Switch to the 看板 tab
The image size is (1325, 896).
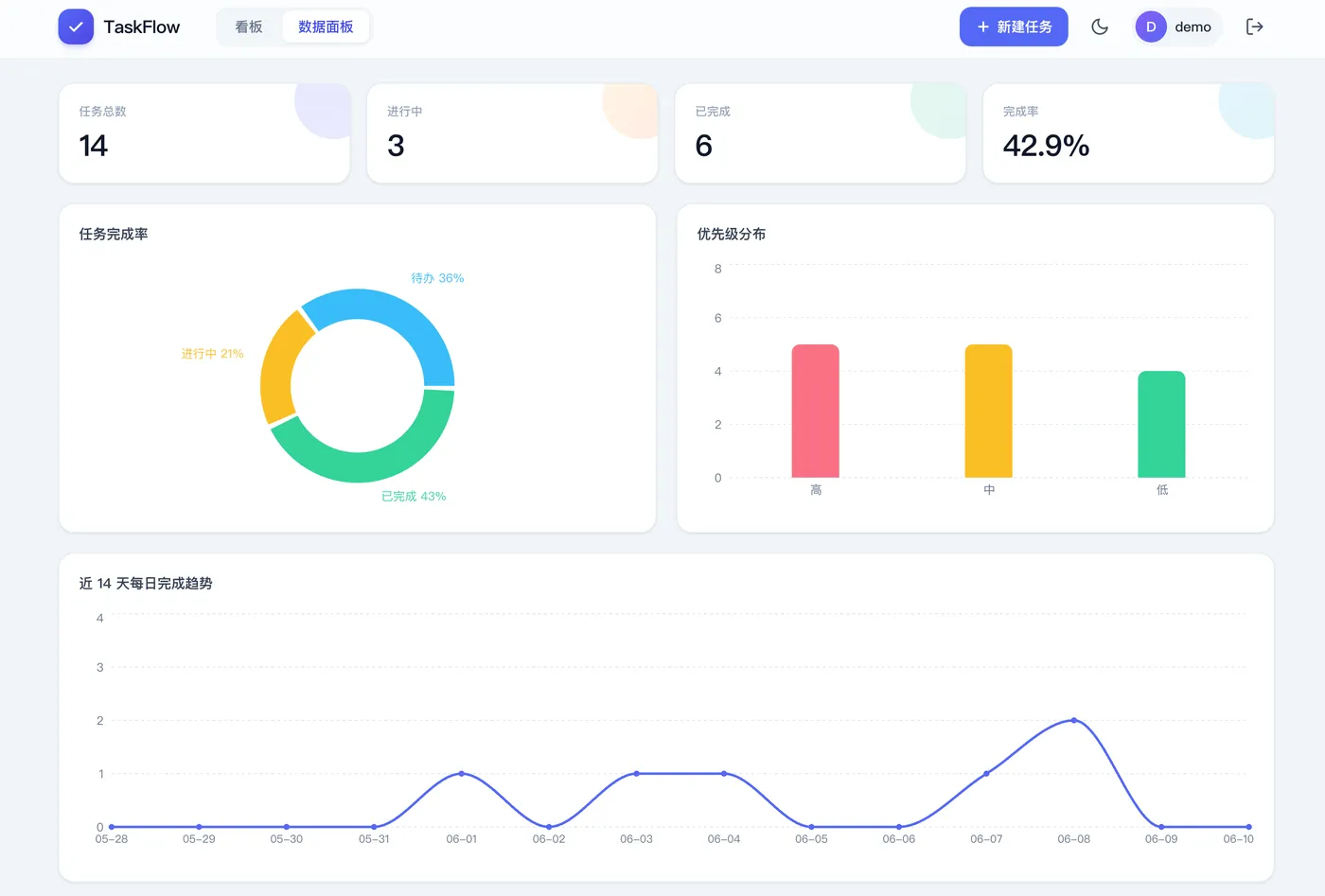click(249, 26)
